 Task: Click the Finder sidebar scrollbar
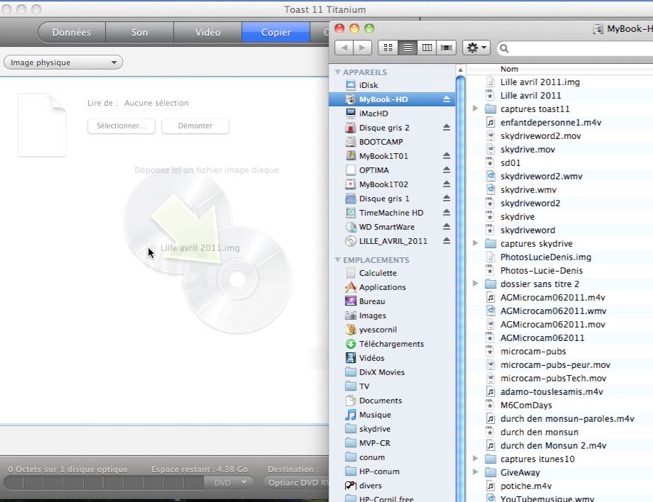click(461, 287)
